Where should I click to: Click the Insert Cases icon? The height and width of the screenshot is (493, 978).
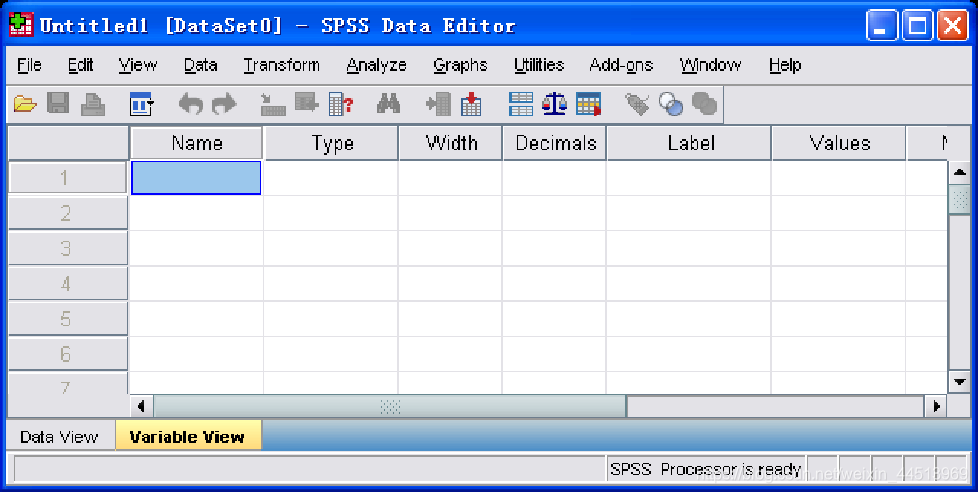click(x=438, y=104)
